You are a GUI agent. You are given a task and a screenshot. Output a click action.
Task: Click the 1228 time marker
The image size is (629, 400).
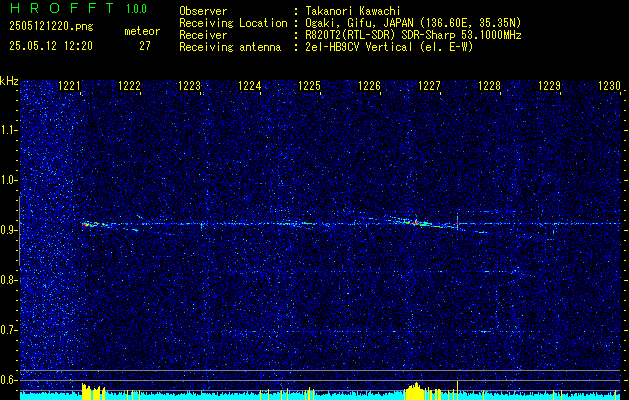[x=490, y=86]
